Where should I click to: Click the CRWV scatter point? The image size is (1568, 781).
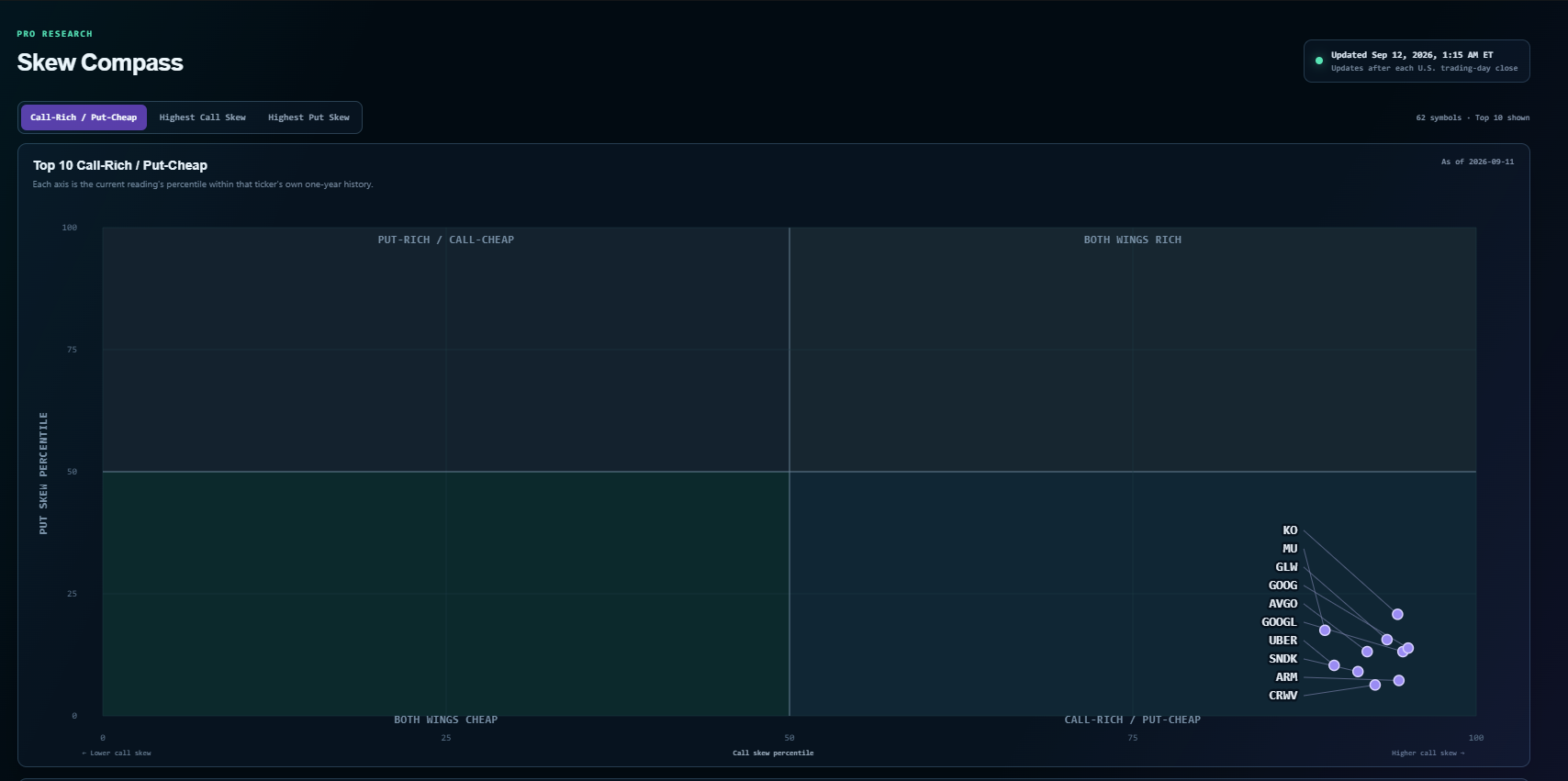1375,686
